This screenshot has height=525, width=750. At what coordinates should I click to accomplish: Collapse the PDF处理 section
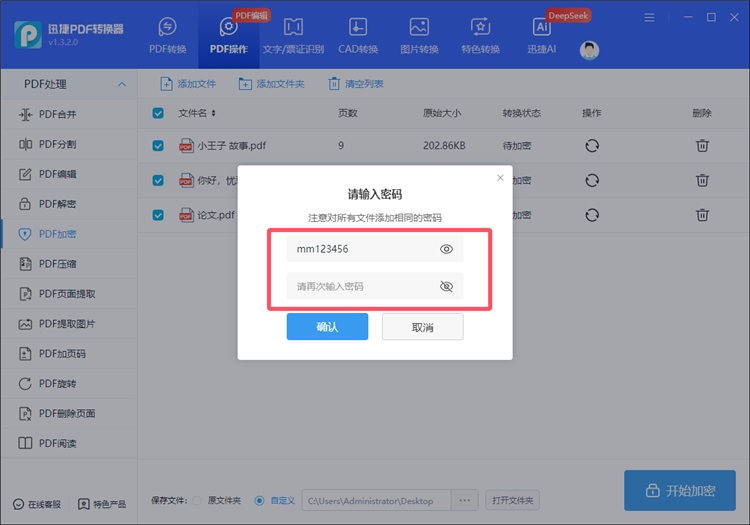coord(122,84)
